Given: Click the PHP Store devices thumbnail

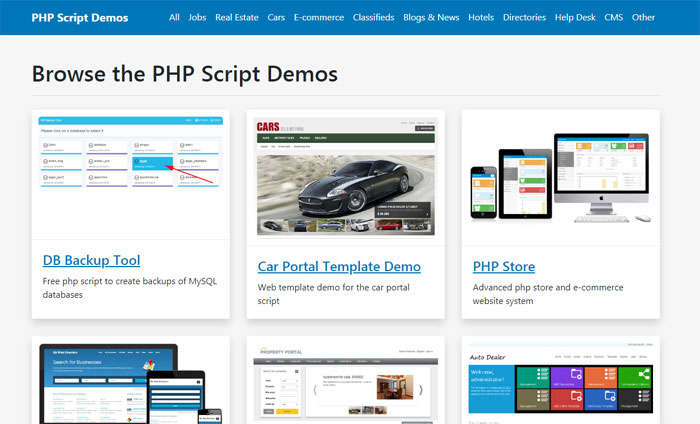Looking at the screenshot, I should (x=561, y=177).
